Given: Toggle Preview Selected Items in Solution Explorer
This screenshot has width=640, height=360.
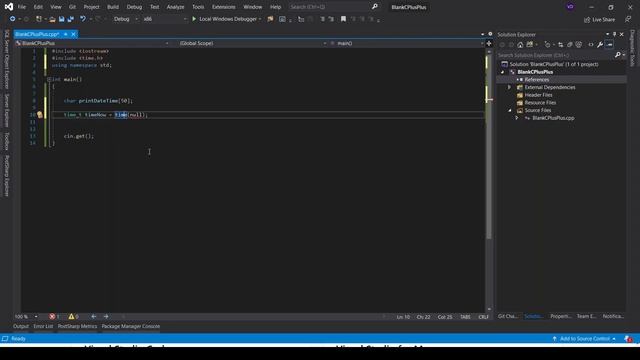Looking at the screenshot, I should [x=609, y=44].
